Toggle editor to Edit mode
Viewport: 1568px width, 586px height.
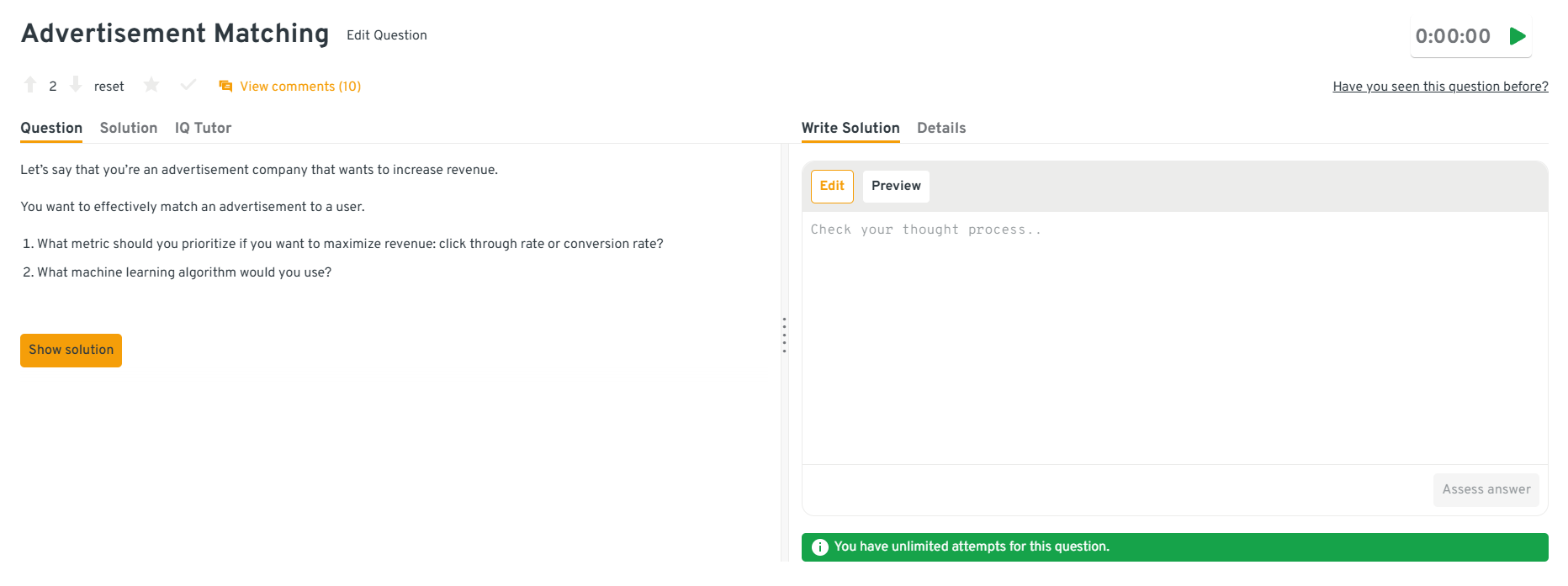point(832,186)
